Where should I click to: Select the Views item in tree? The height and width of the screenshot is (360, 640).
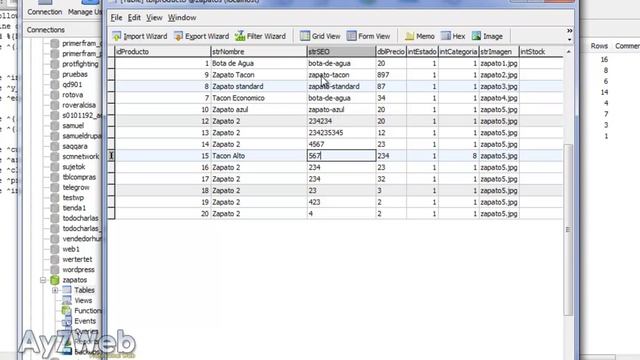coord(83,300)
